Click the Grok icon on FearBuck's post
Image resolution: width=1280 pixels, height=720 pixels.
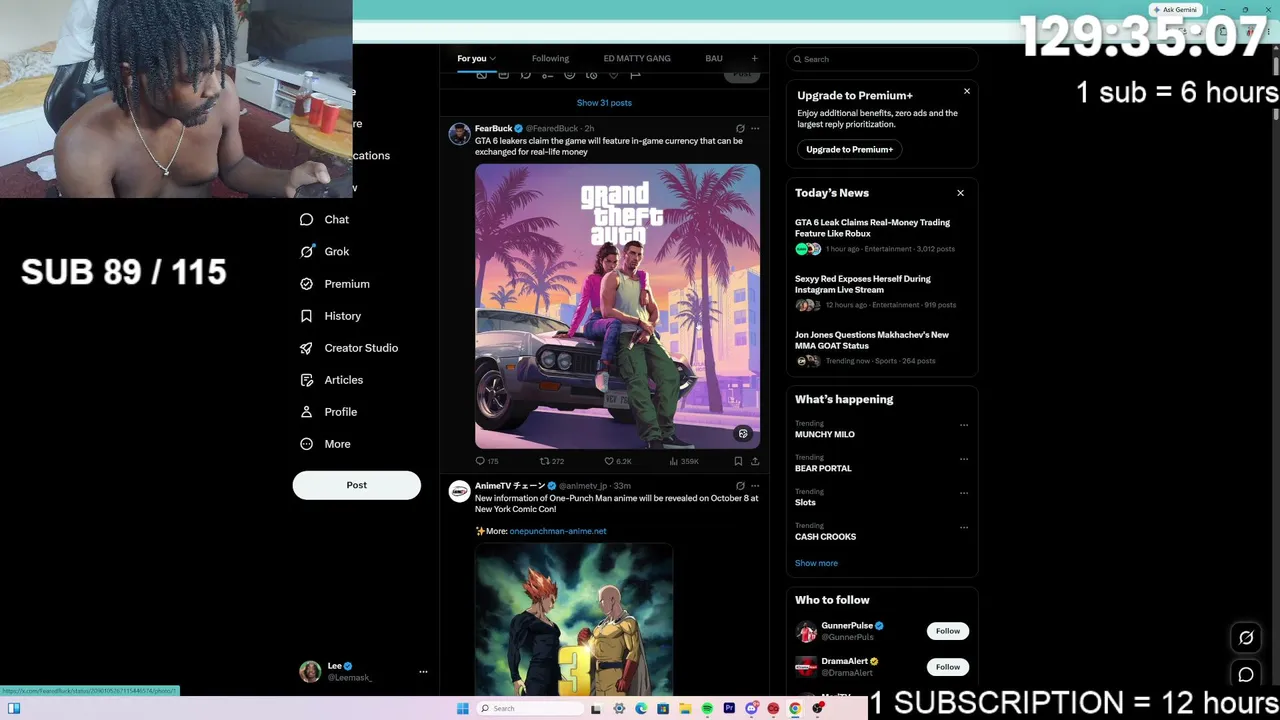740,129
